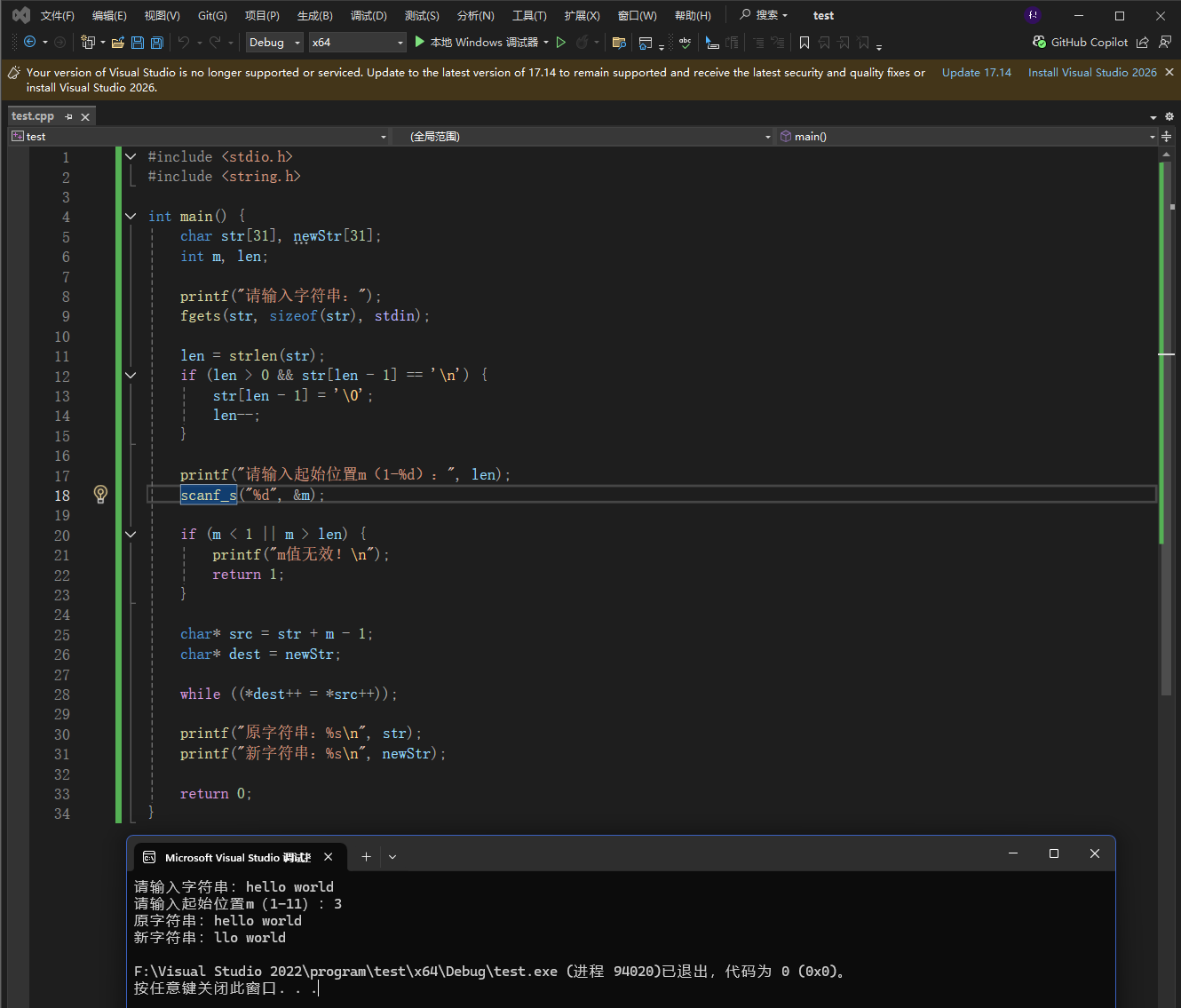The image size is (1181, 1008).
Task: Close the console tab with its X
Action: click(x=329, y=857)
